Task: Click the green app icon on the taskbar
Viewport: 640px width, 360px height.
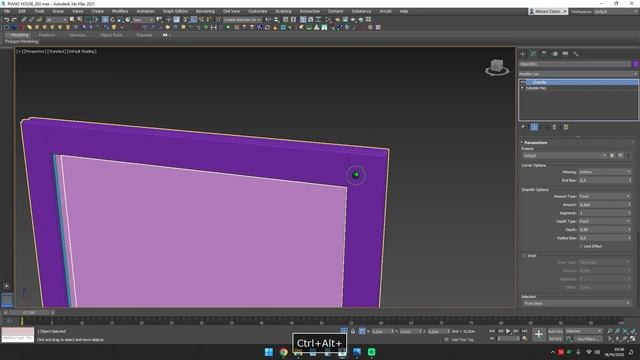Action: pyautogui.click(x=371, y=352)
